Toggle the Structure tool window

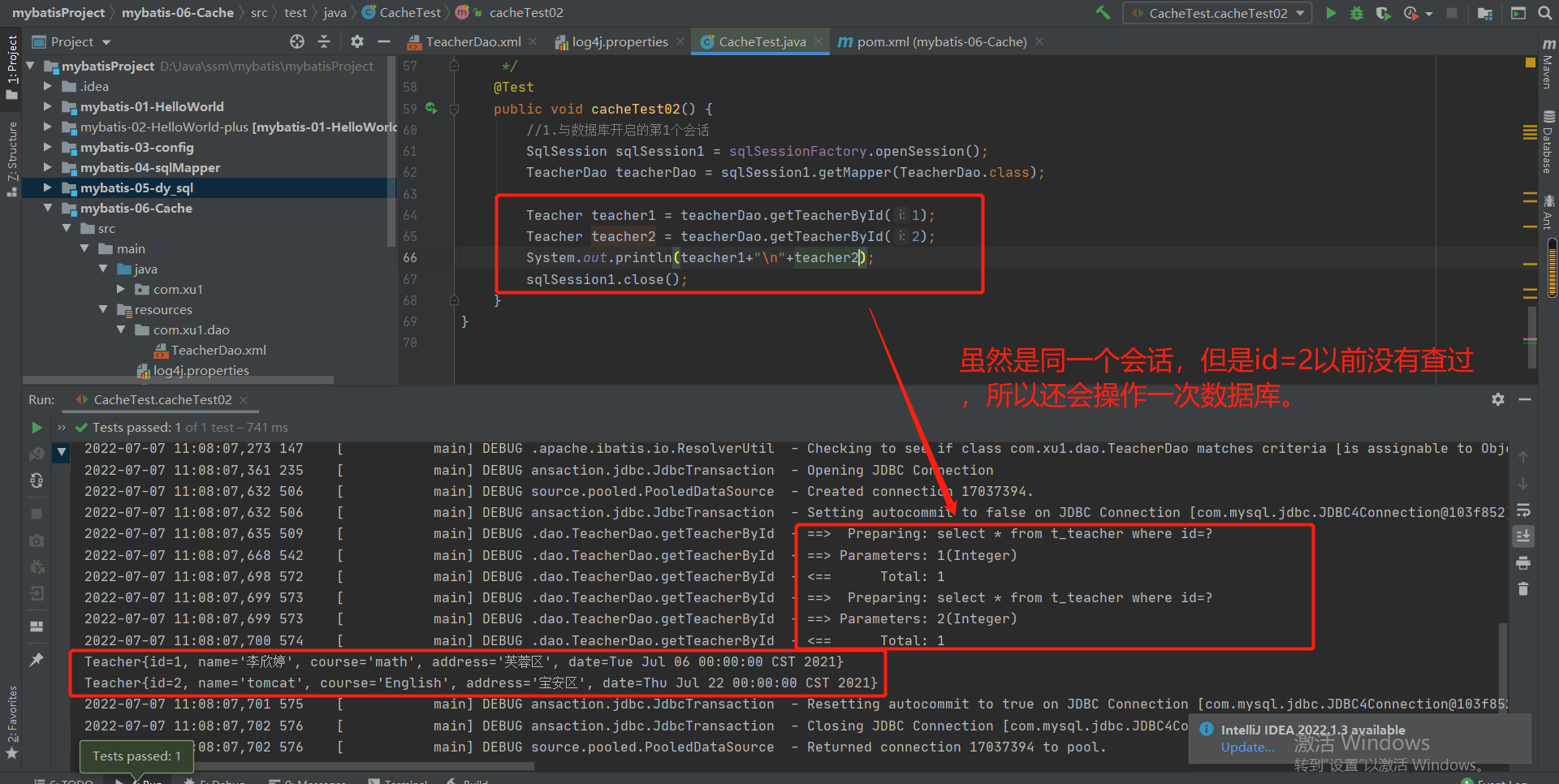coord(11,159)
